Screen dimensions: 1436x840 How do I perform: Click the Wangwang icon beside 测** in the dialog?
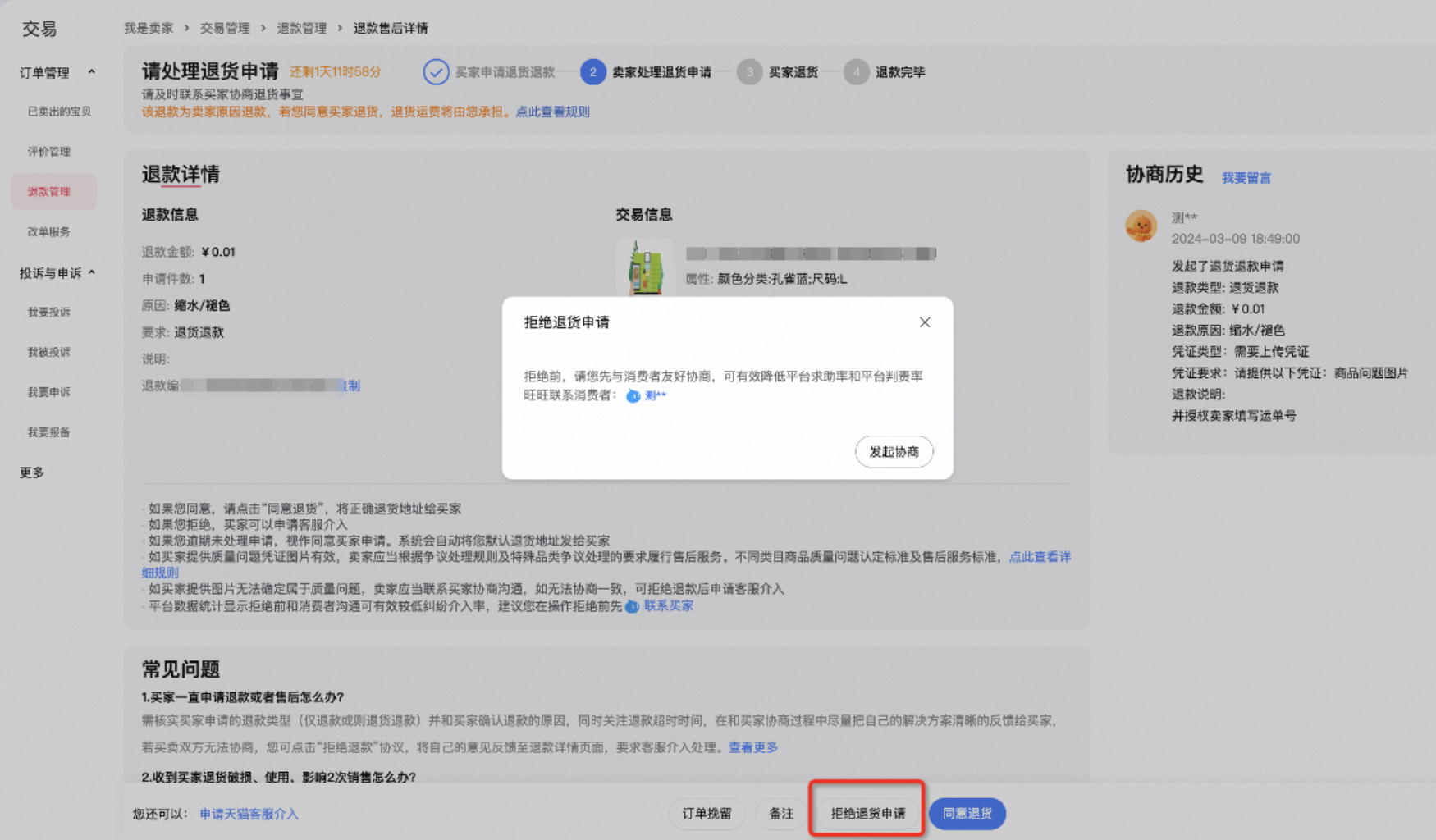[x=633, y=396]
